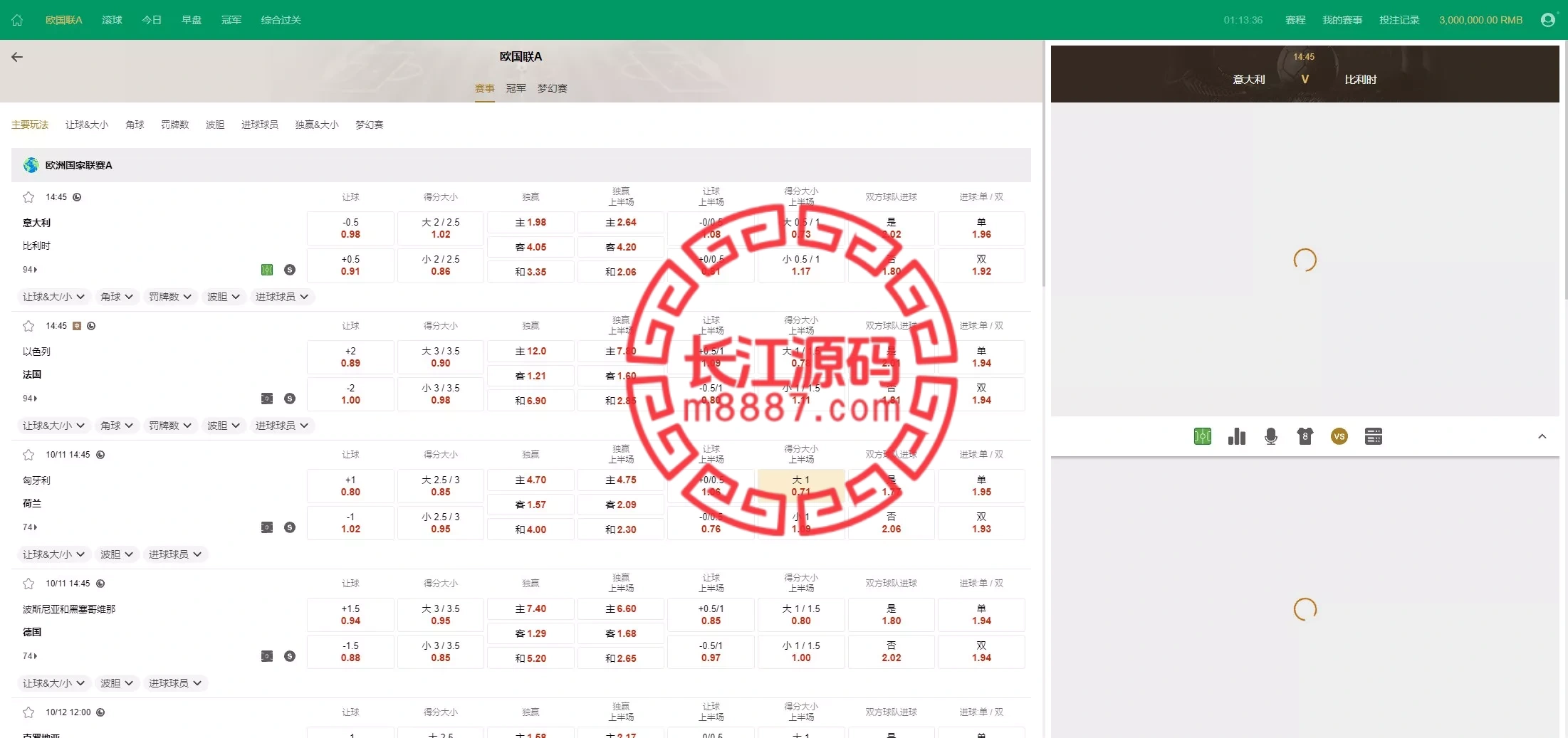Viewport: 1568px width, 738px height.
Task: Expand 波胆 under 匈牙利 vs 荷兰
Action: pyautogui.click(x=117, y=554)
